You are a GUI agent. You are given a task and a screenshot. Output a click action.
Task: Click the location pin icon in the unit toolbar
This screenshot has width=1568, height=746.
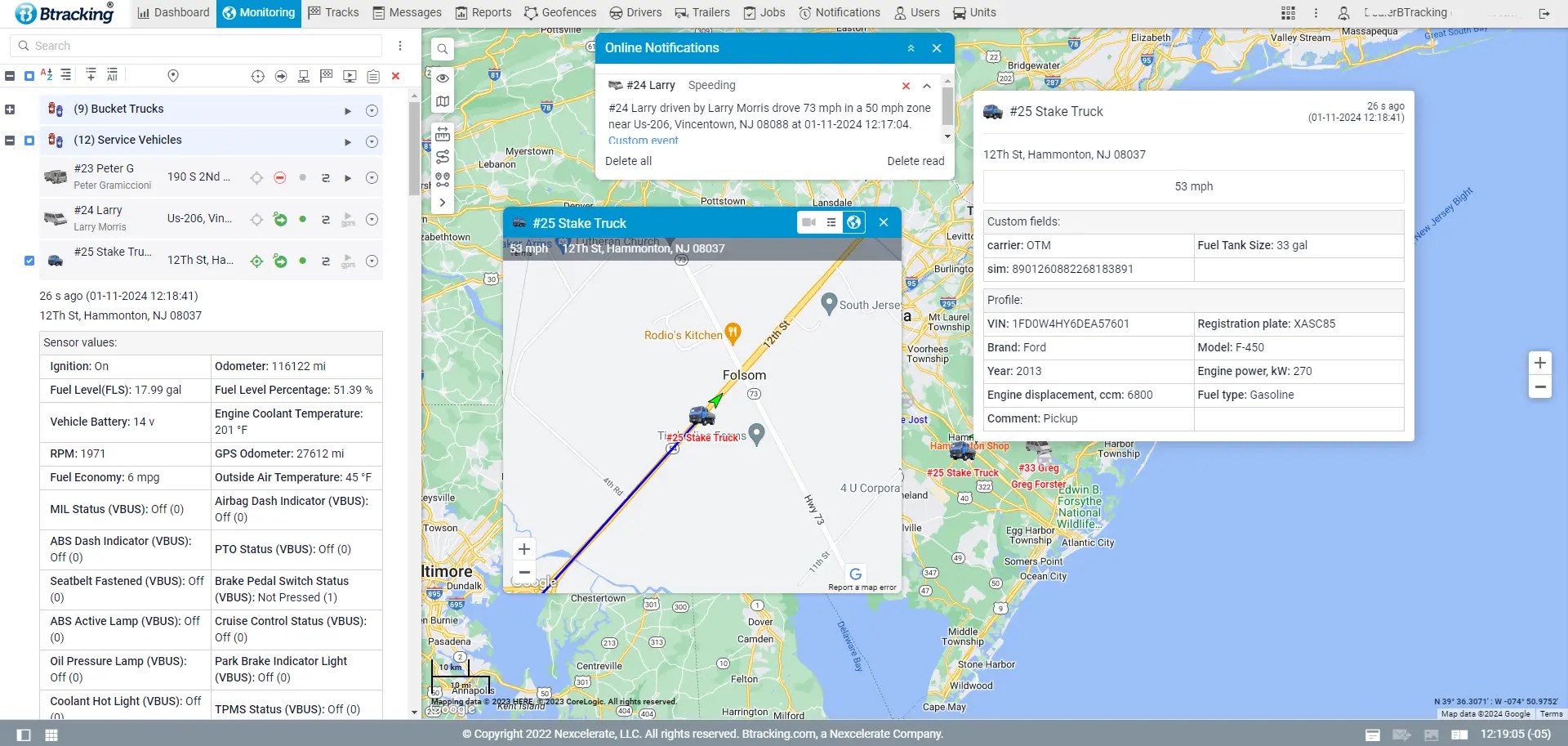173,76
